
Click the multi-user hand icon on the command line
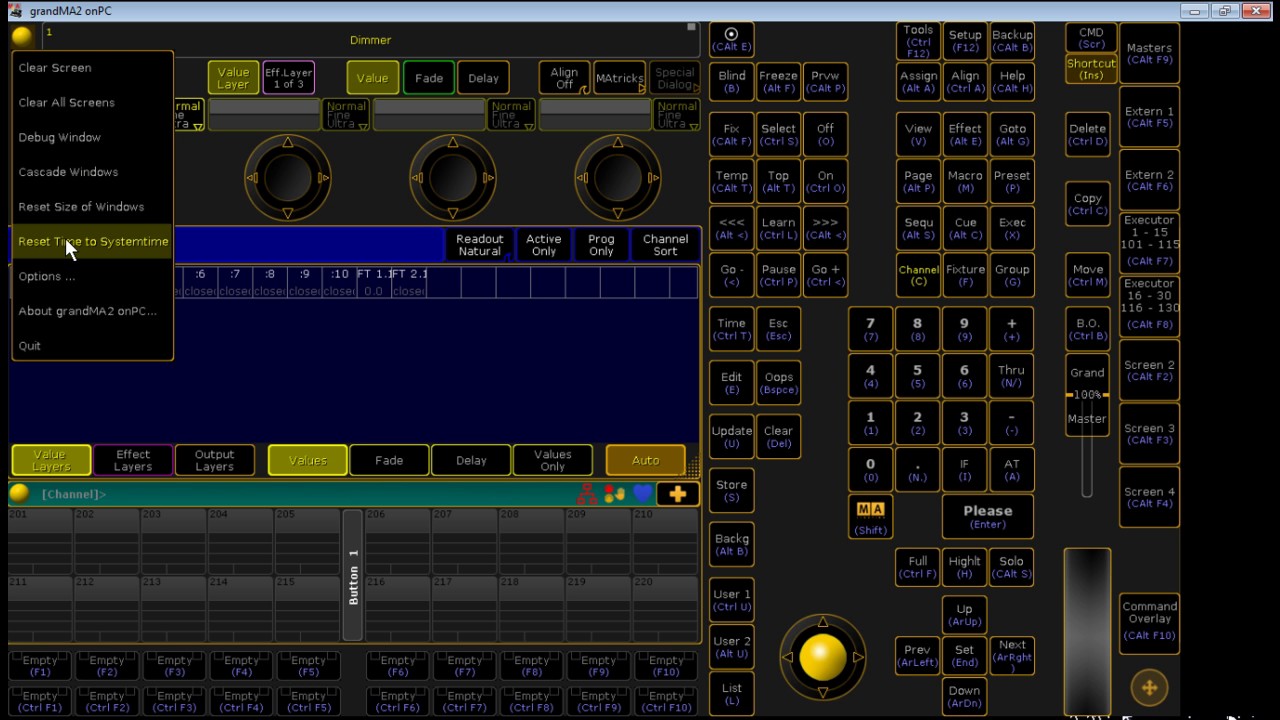point(614,493)
